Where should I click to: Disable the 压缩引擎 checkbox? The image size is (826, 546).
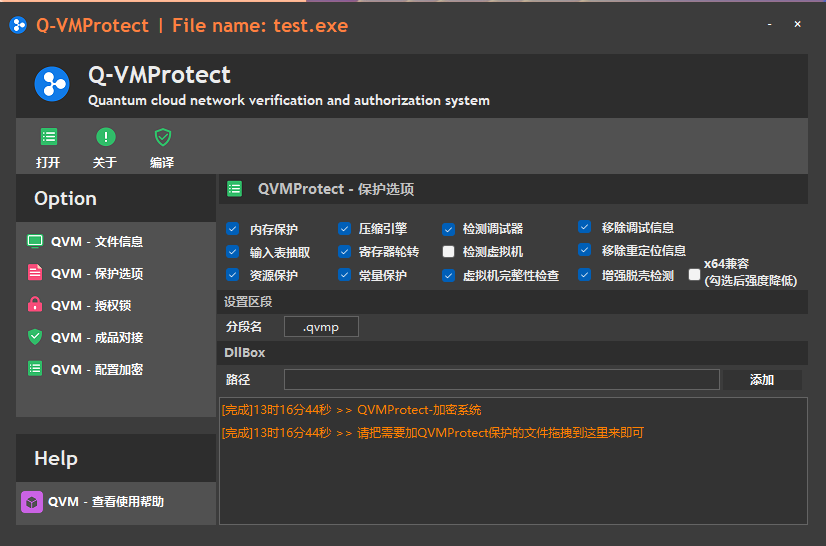pos(344,229)
